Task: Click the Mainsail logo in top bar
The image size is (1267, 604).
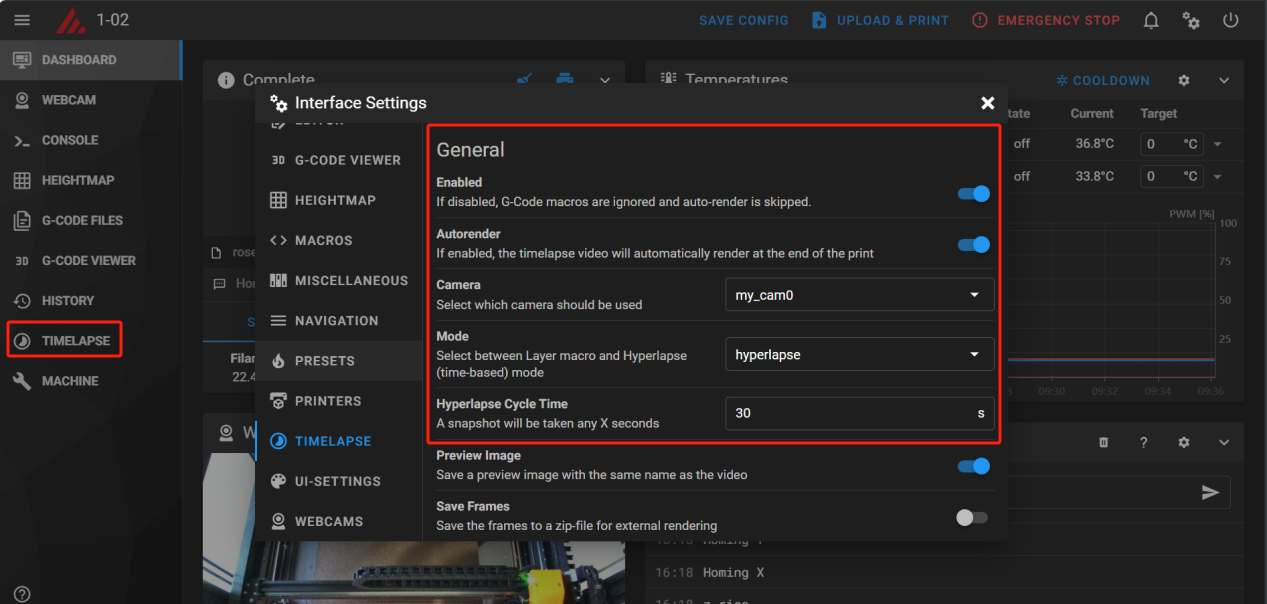Action: tap(70, 20)
